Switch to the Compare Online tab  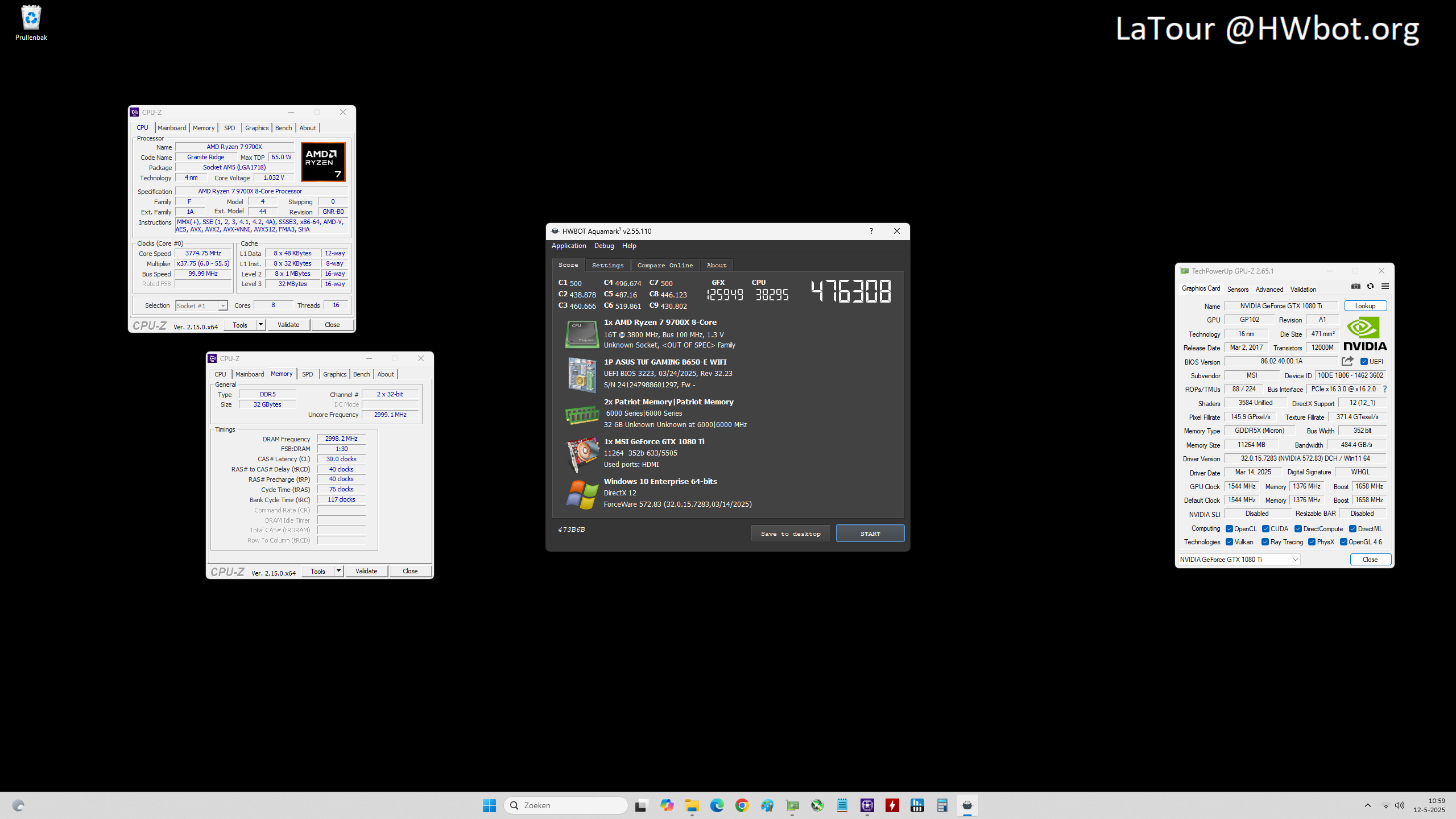[x=665, y=265]
